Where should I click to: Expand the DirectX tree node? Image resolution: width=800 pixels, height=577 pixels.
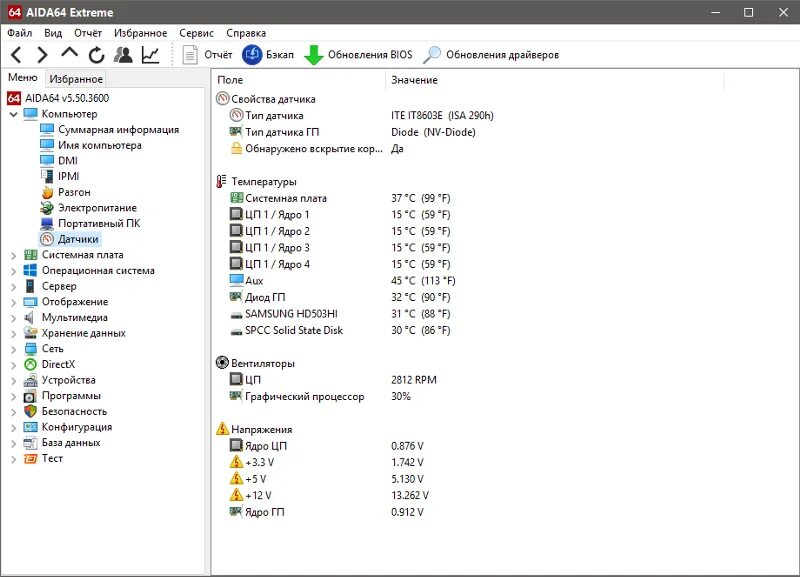tap(14, 365)
